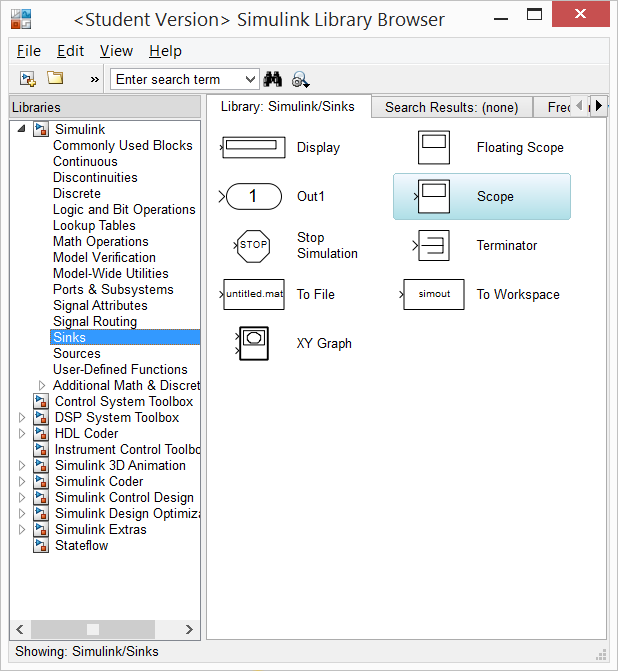Open the search term dropdown arrow
This screenshot has height=671, width=618.
250,80
